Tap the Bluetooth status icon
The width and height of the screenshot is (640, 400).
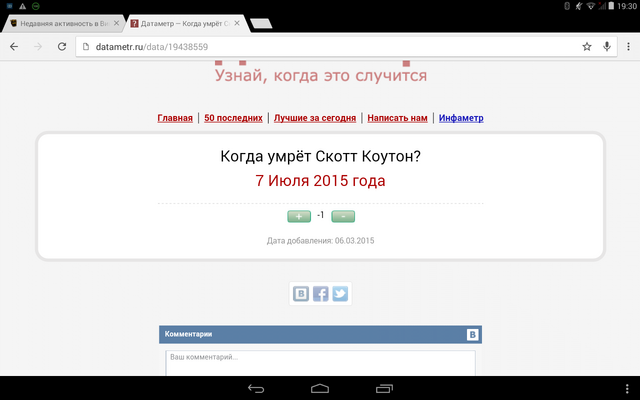pos(567,6)
